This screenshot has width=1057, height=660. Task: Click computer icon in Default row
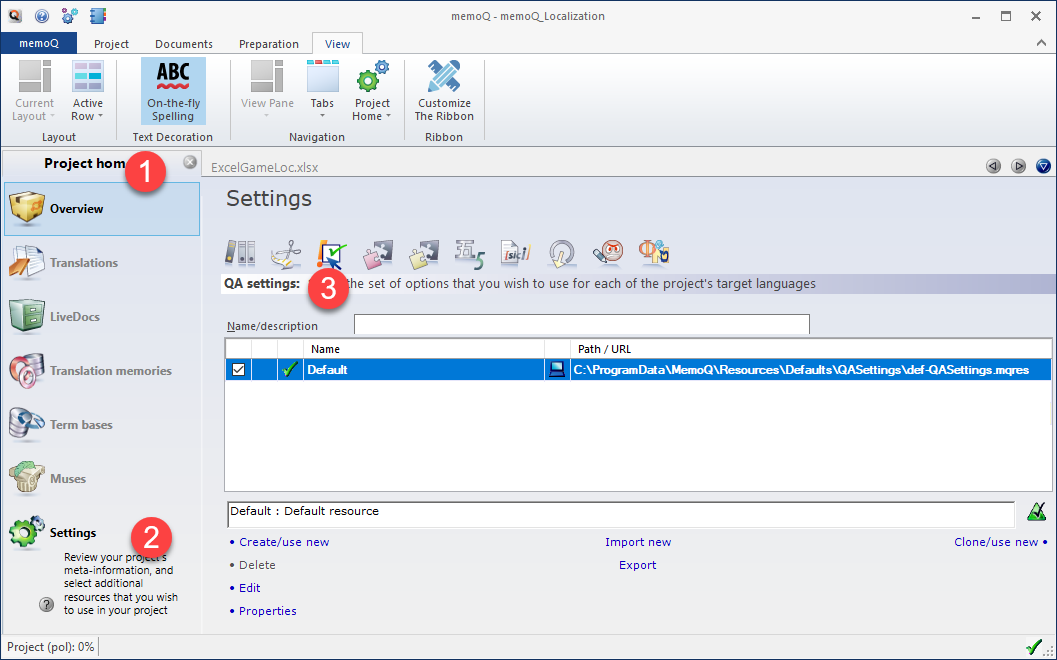coord(557,369)
